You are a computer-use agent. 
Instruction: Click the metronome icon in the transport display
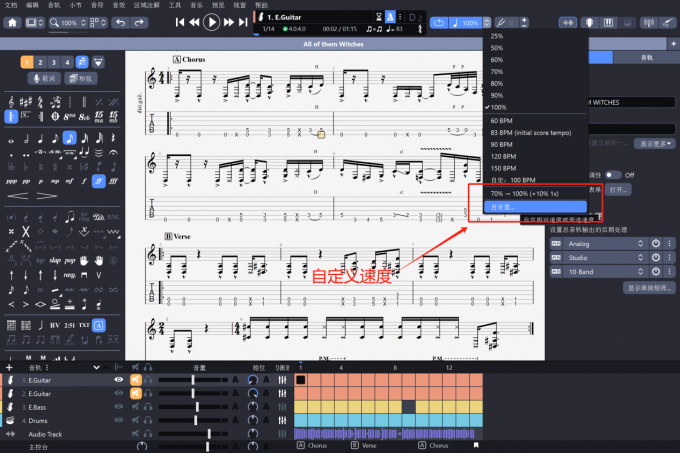pyautogui.click(x=391, y=17)
